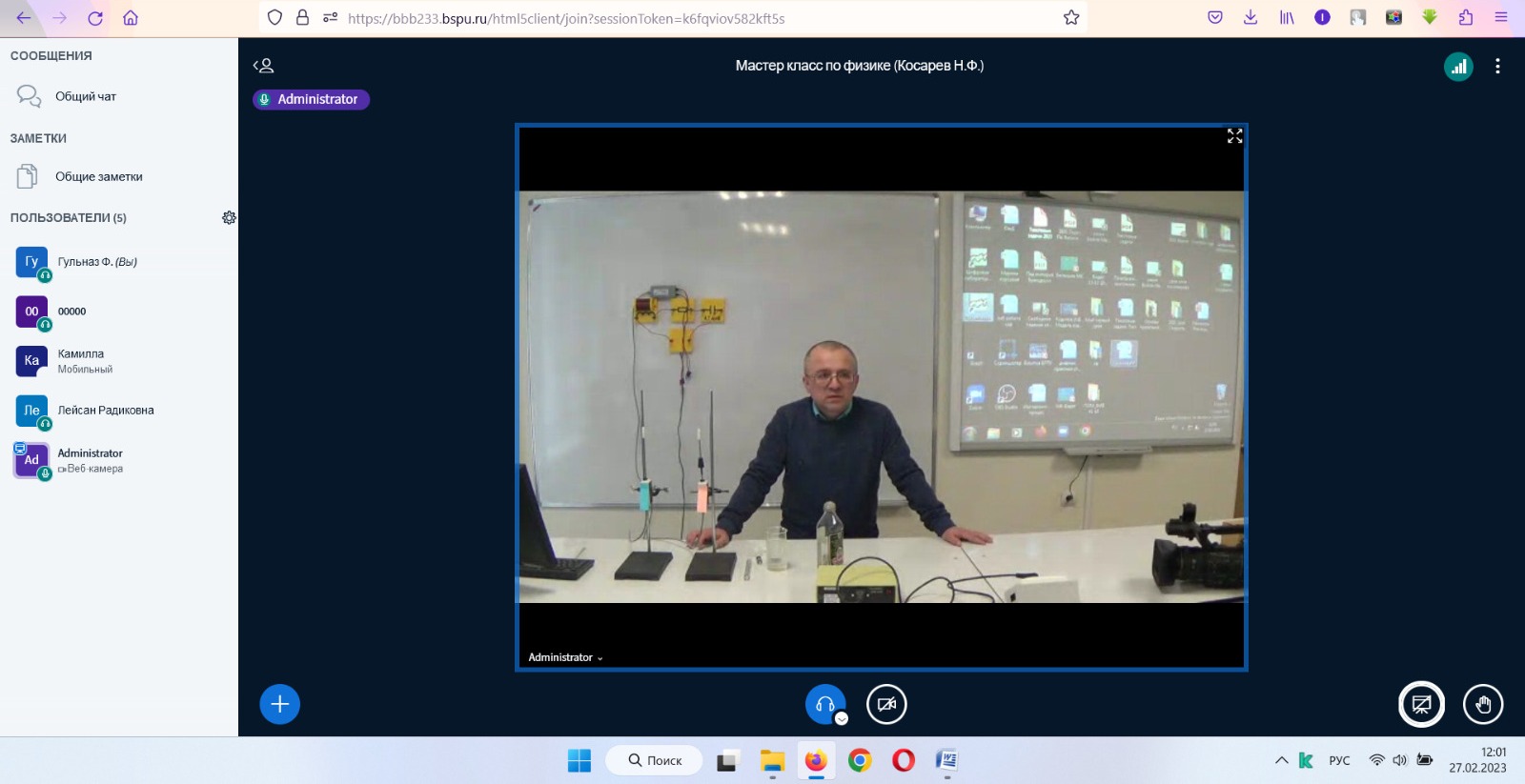1525x784 pixels.
Task: Open the Administrator webcam dropdown
Action: pyautogui.click(x=565, y=657)
